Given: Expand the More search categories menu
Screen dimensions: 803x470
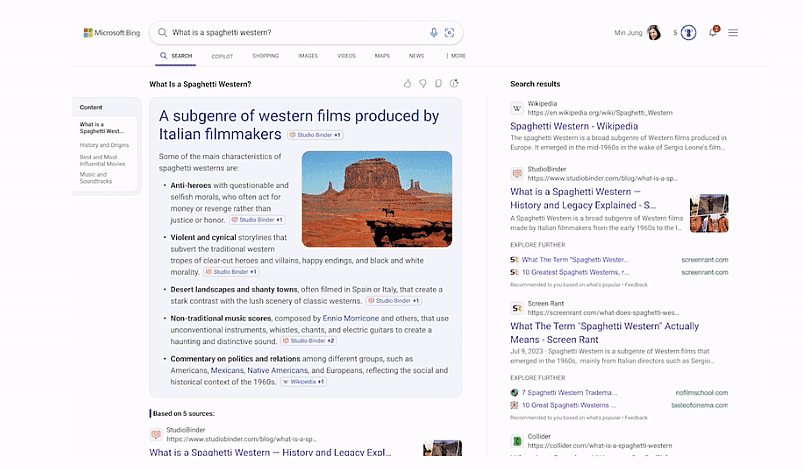Looking at the screenshot, I should pyautogui.click(x=456, y=56).
